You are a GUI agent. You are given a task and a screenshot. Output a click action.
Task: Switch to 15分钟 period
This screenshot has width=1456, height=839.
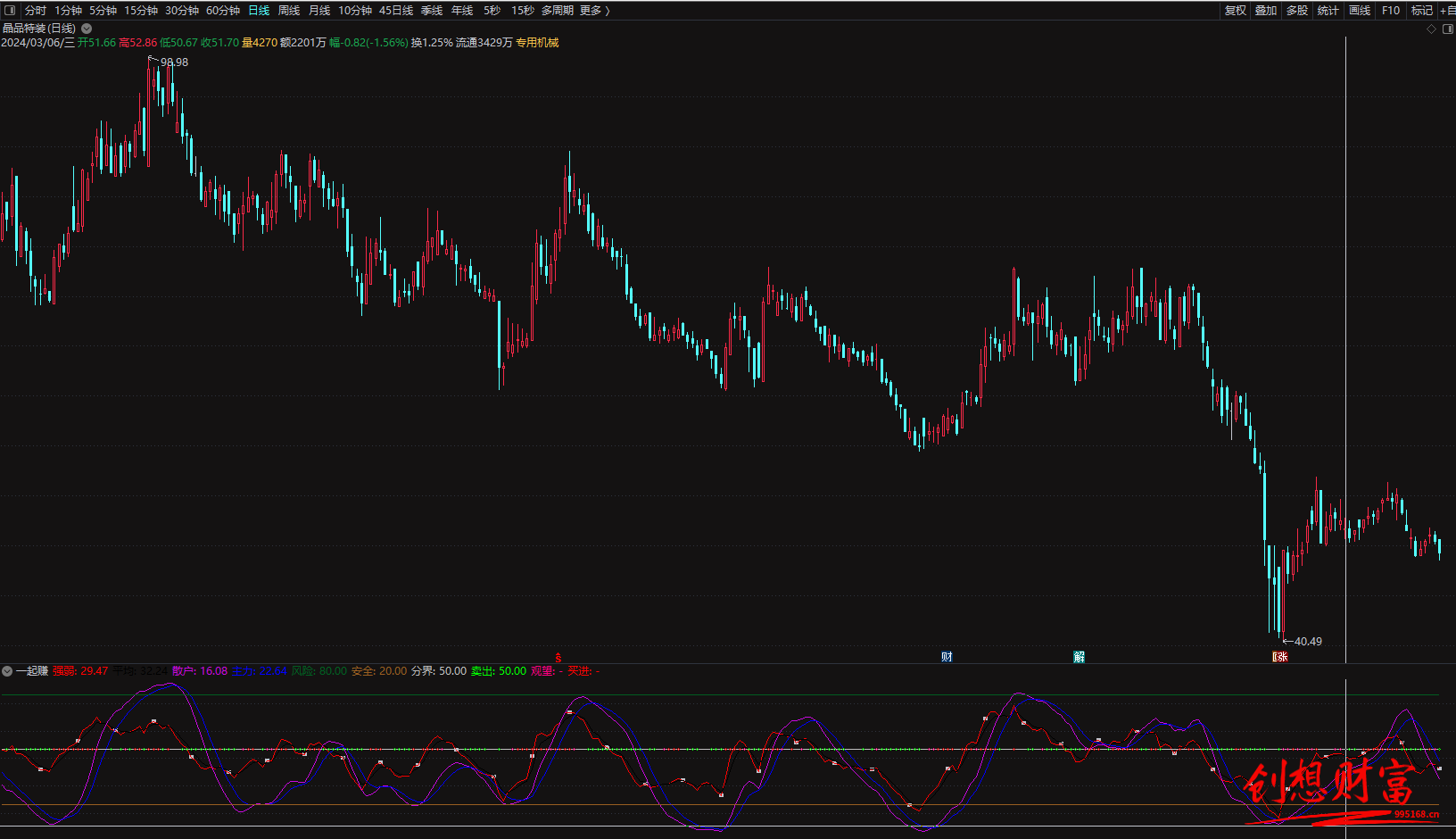[141, 11]
